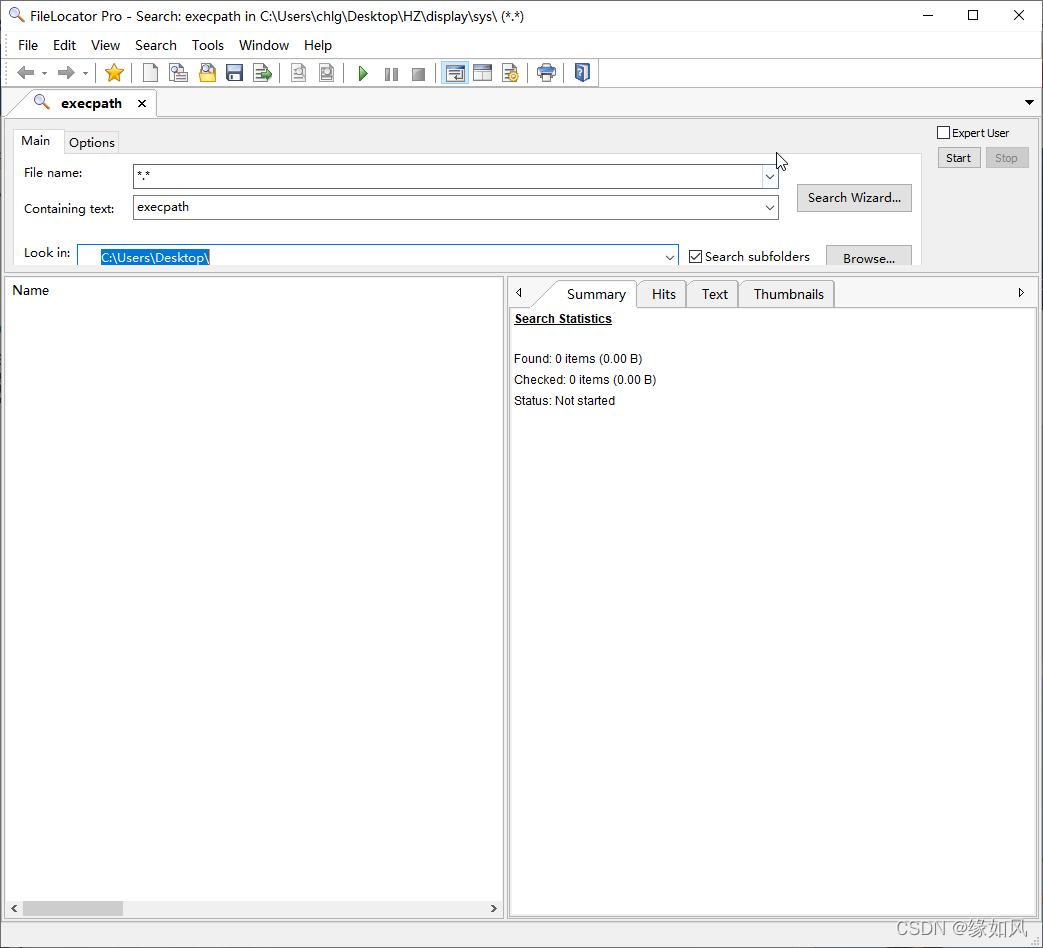1043x948 pixels.
Task: Expand the File name dropdown
Action: [770, 176]
